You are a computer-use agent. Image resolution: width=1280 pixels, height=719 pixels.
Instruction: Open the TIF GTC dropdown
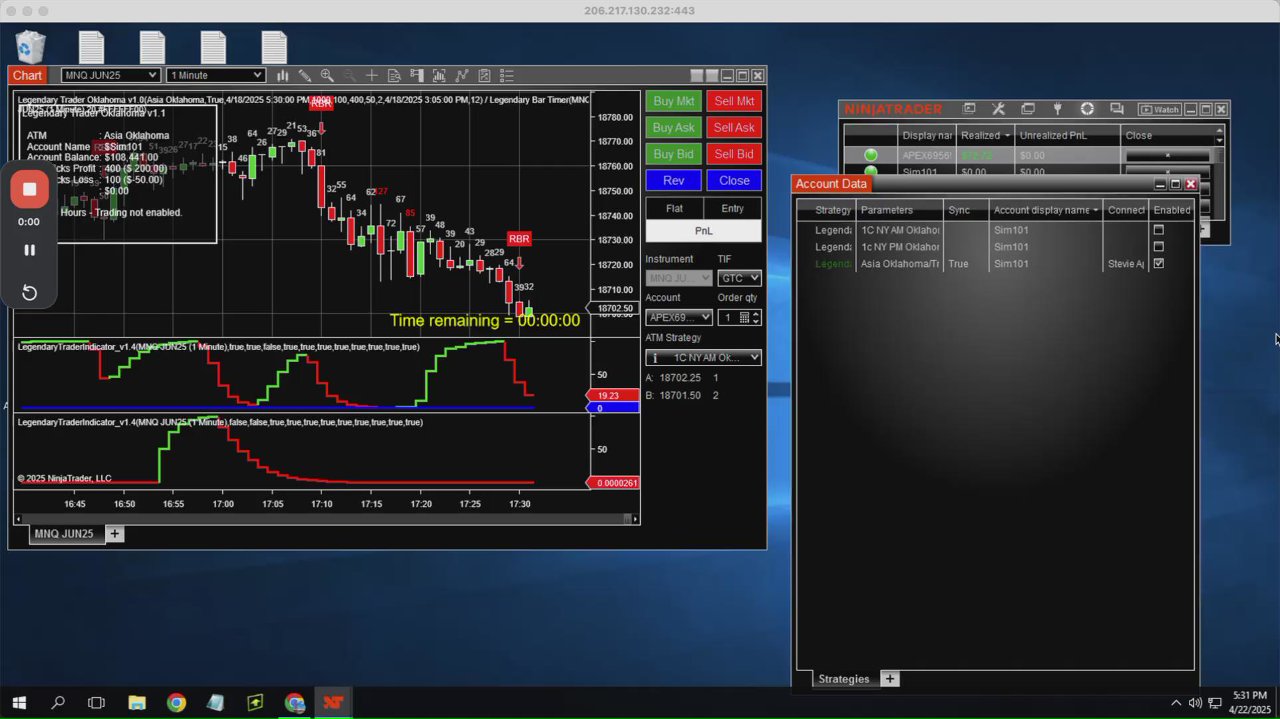pyautogui.click(x=739, y=278)
